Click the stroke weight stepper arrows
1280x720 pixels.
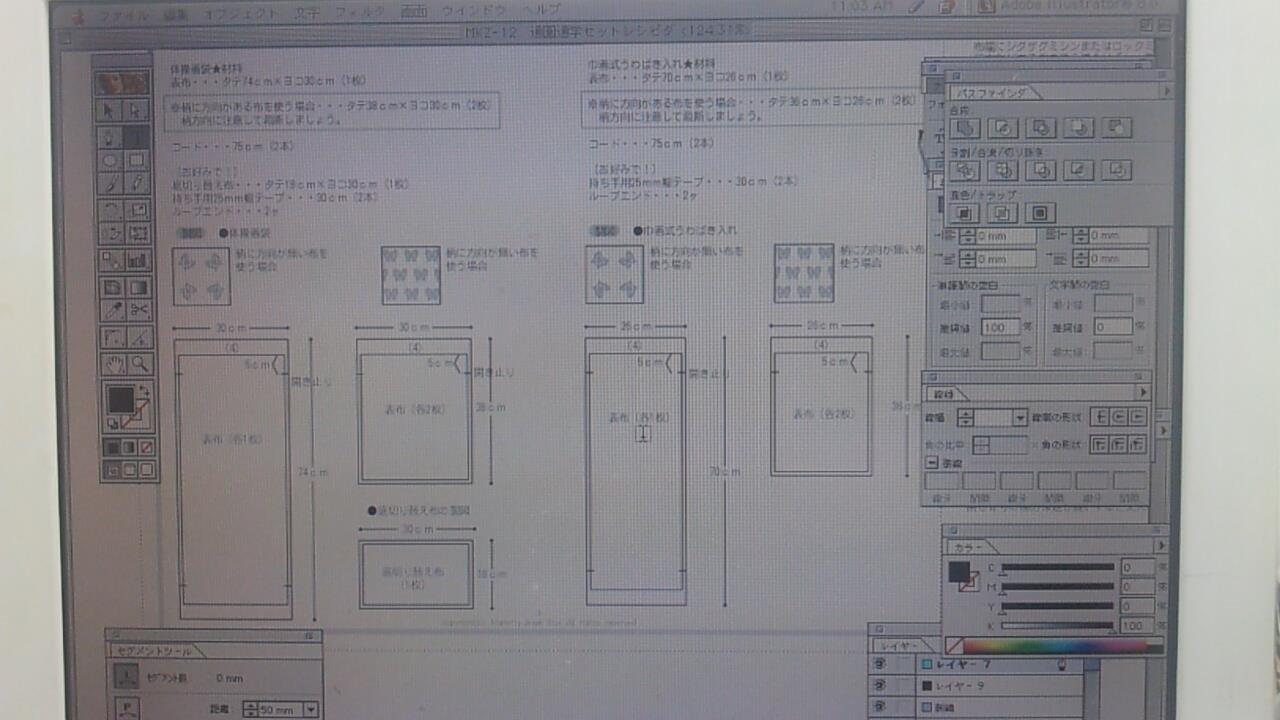(x=966, y=418)
